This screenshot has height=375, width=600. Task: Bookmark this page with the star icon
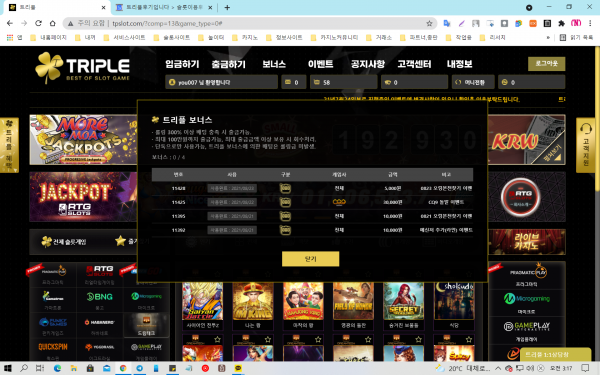point(429,23)
